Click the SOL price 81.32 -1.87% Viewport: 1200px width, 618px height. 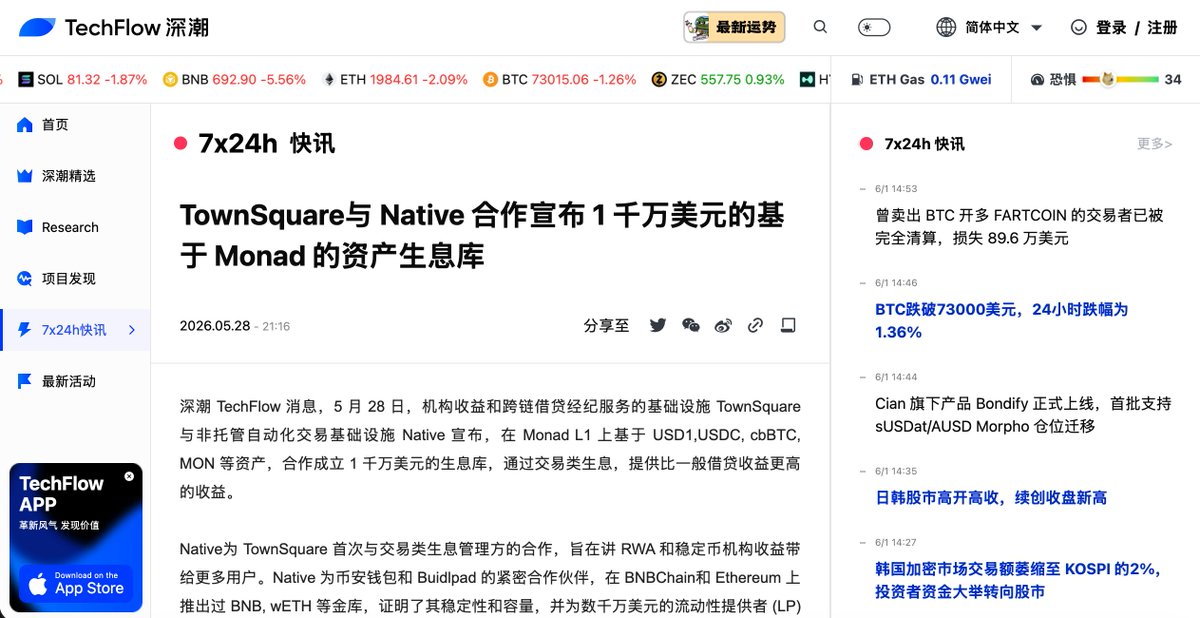coord(107,79)
